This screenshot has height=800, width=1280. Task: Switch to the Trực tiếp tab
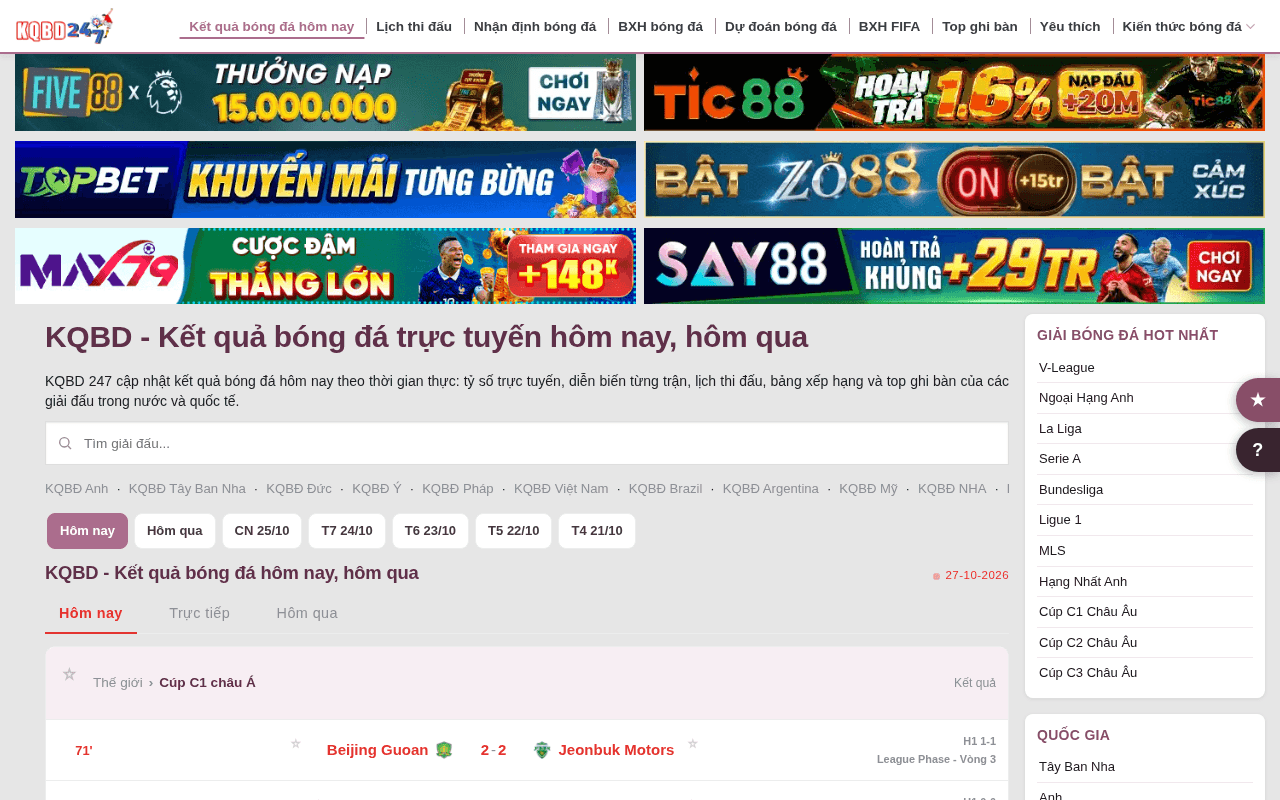coord(199,613)
